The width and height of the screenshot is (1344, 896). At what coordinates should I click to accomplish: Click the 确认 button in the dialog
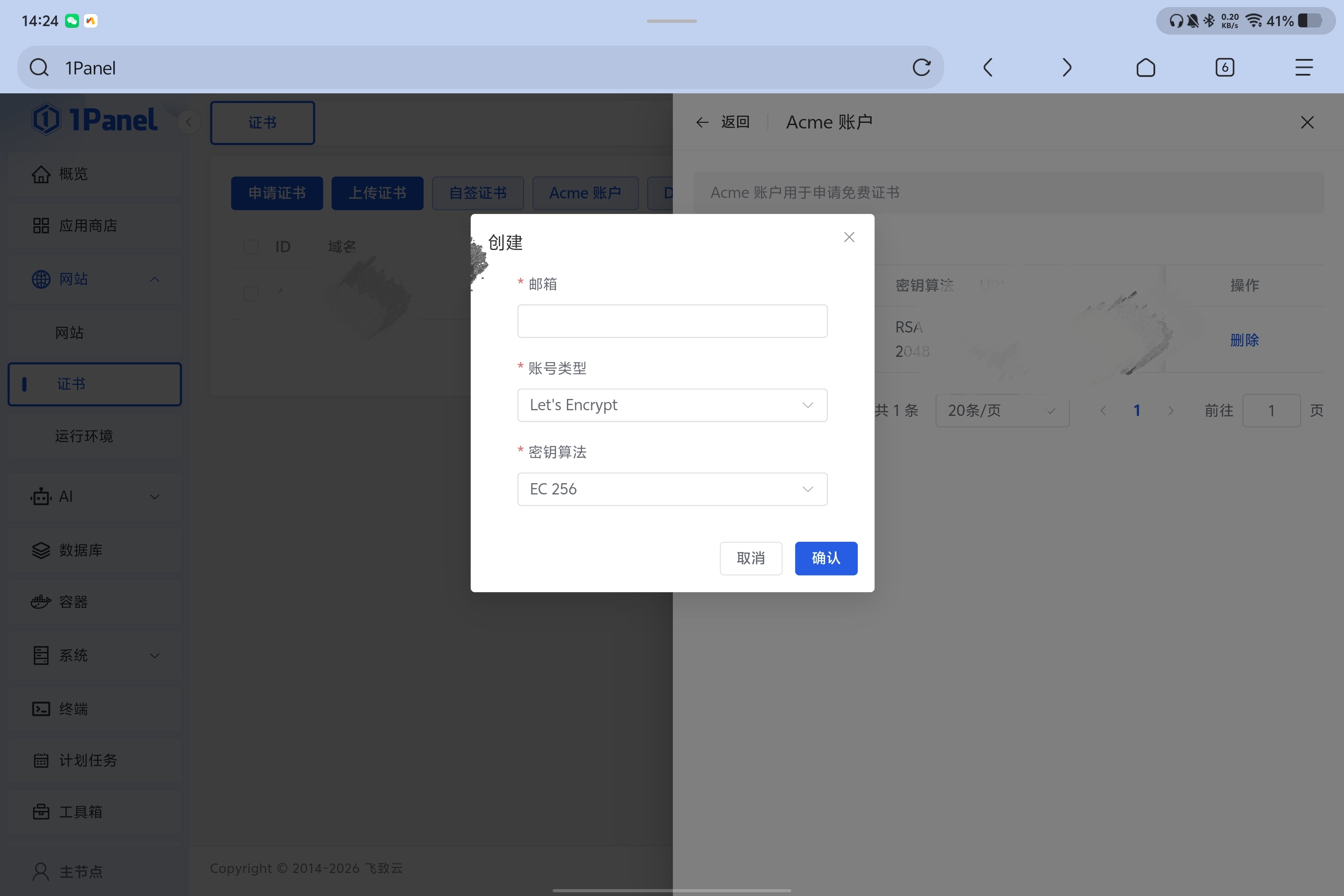point(826,558)
